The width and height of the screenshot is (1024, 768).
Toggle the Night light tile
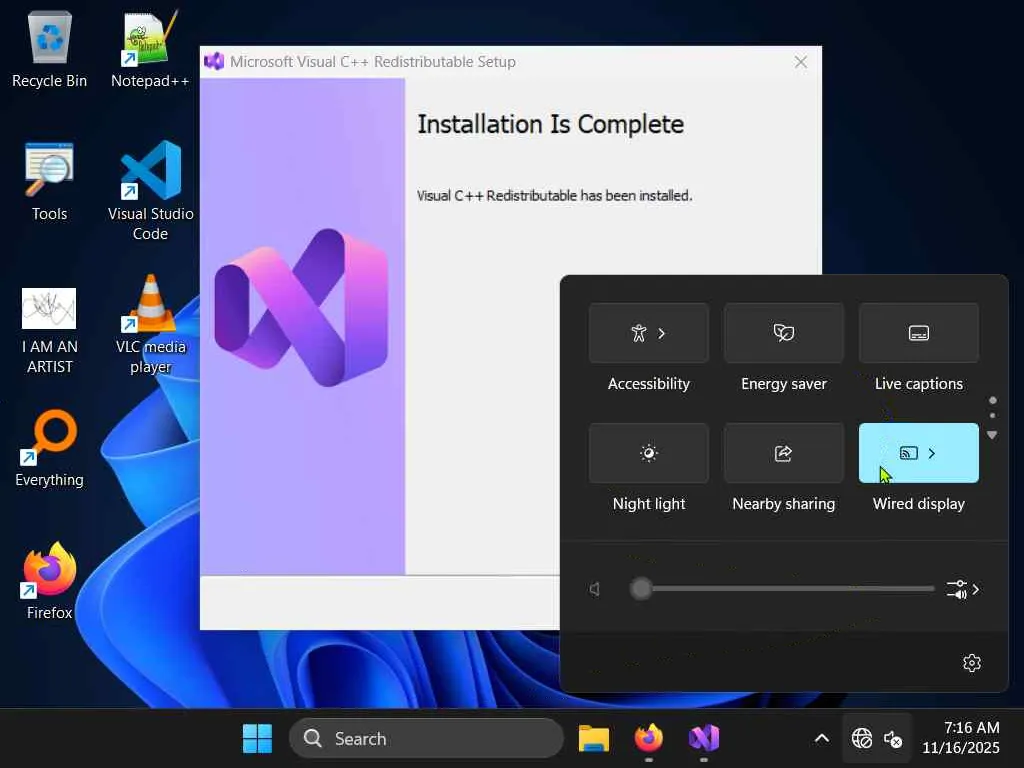coord(648,453)
